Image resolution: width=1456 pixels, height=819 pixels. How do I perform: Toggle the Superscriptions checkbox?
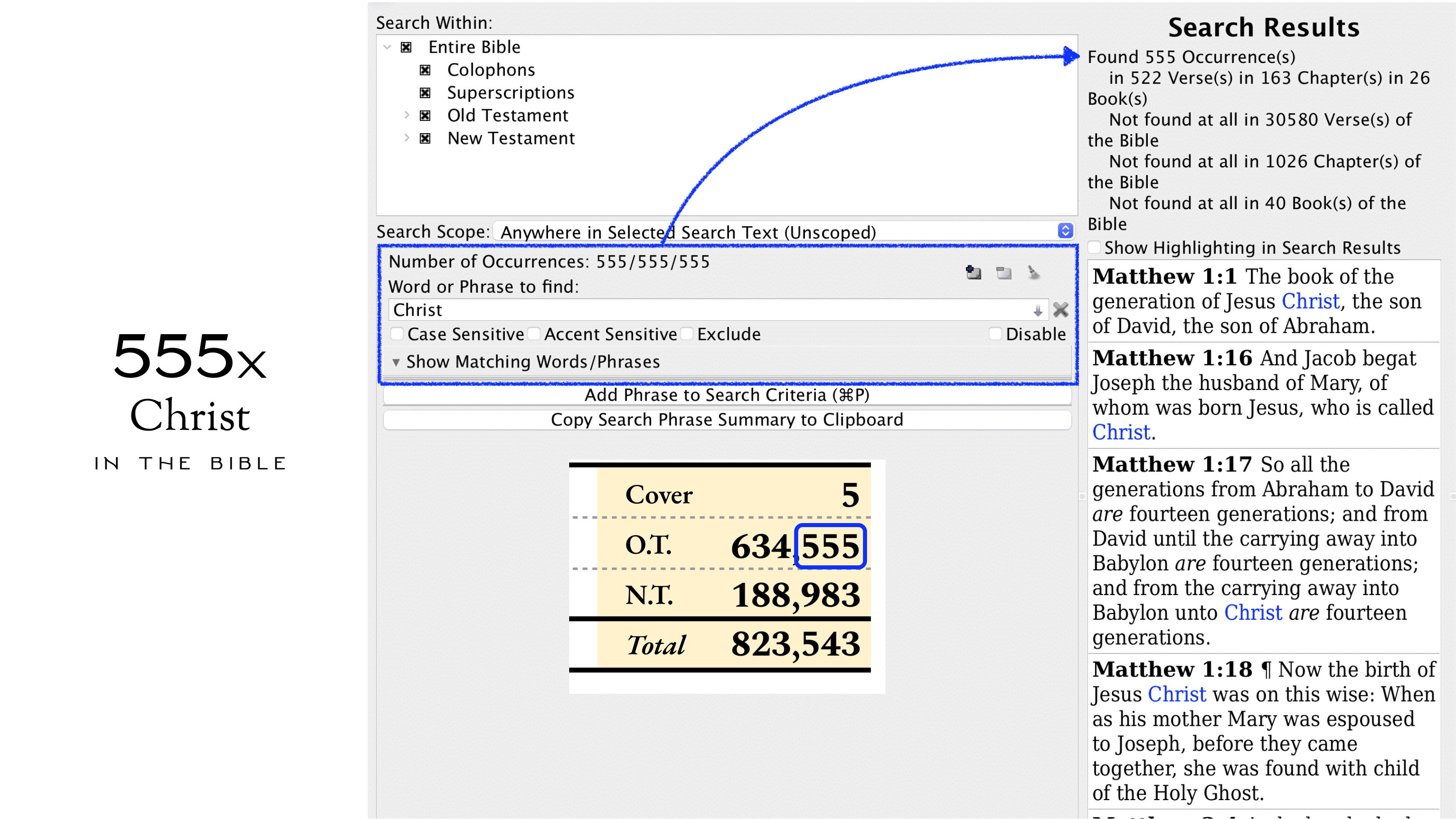(x=425, y=93)
